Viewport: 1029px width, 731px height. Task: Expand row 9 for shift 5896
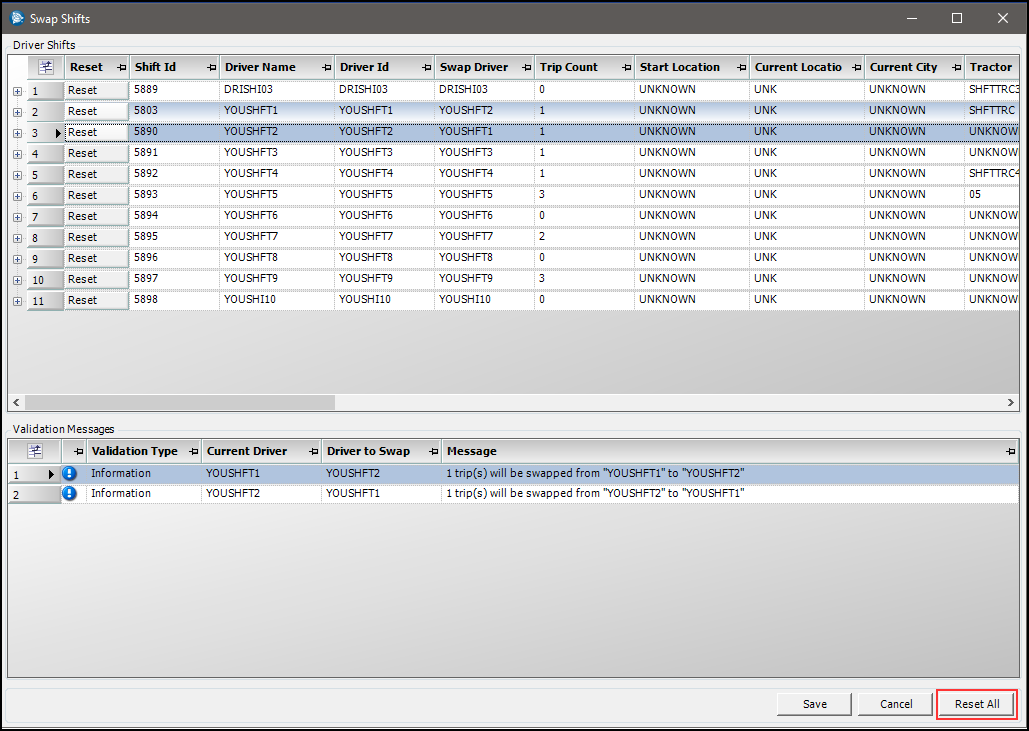tap(18, 259)
